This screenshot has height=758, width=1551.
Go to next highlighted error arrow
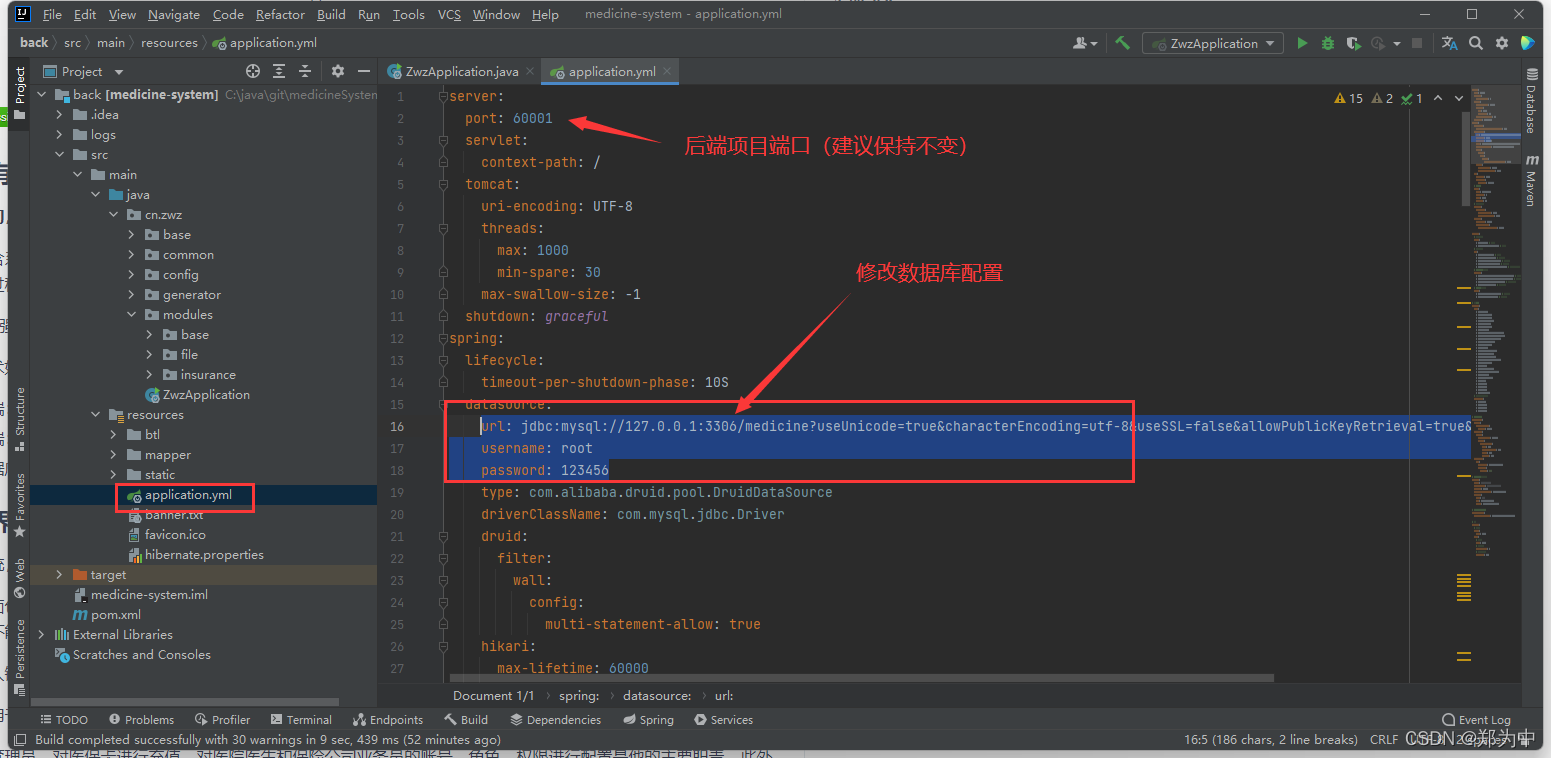tap(1459, 98)
